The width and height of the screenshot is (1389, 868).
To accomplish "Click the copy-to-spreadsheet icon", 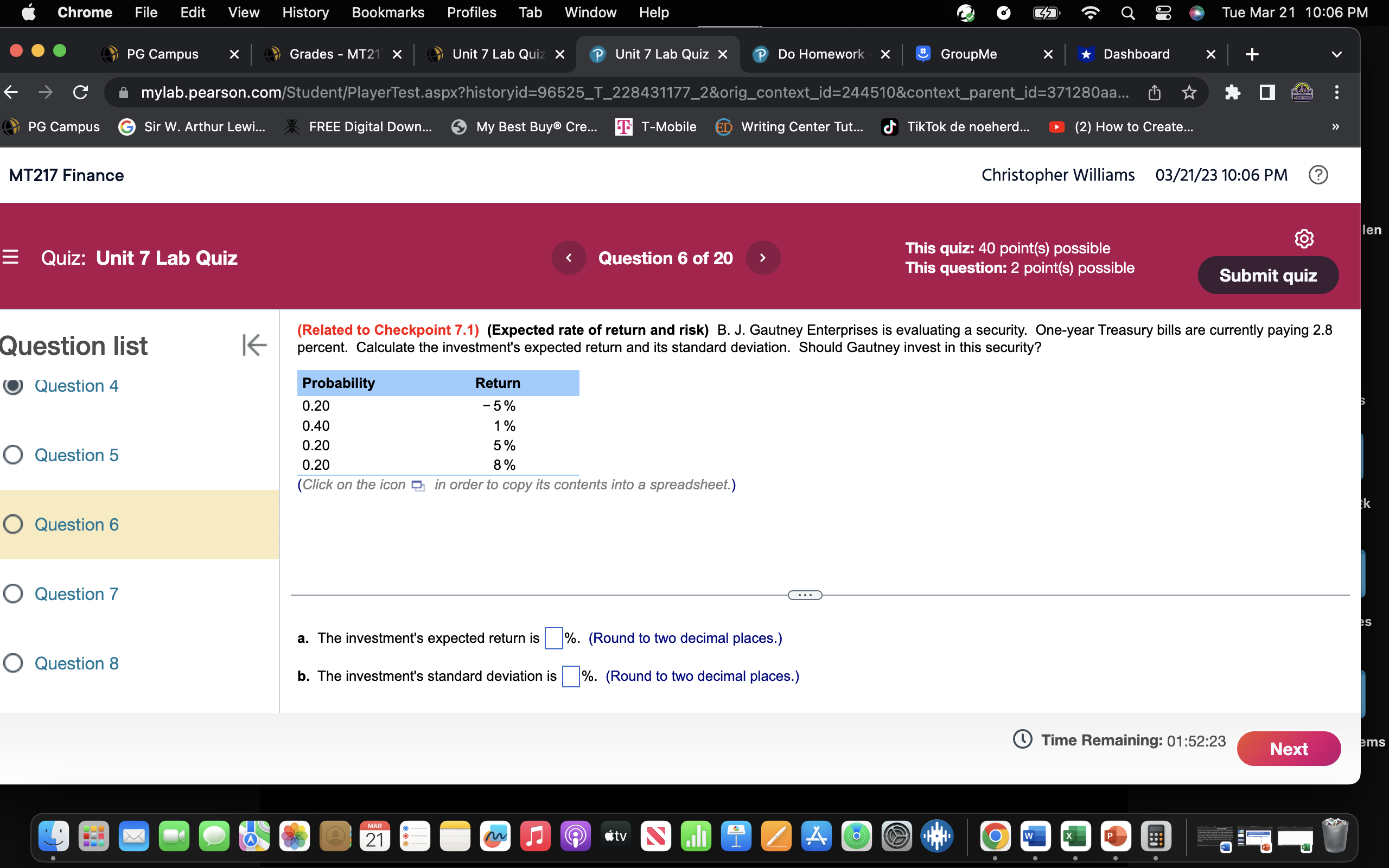I will click(417, 486).
